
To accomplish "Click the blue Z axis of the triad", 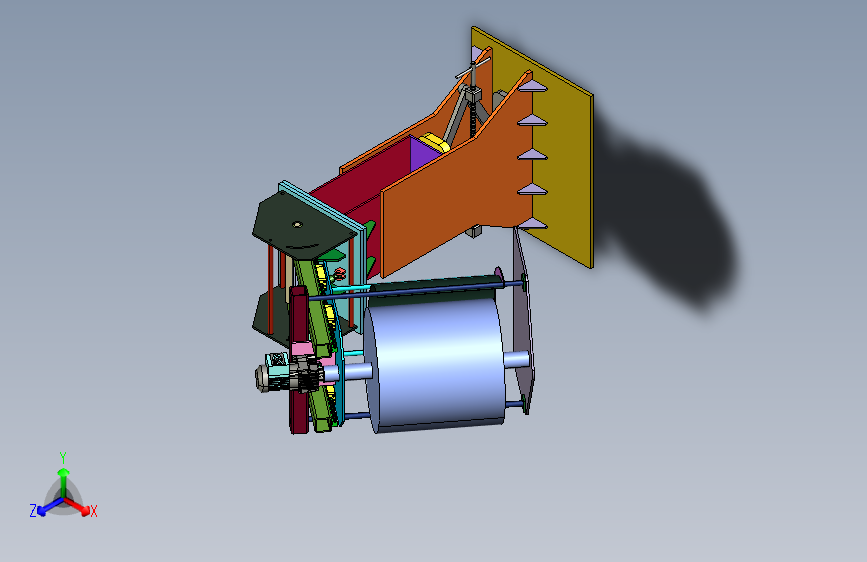I will click(49, 507).
